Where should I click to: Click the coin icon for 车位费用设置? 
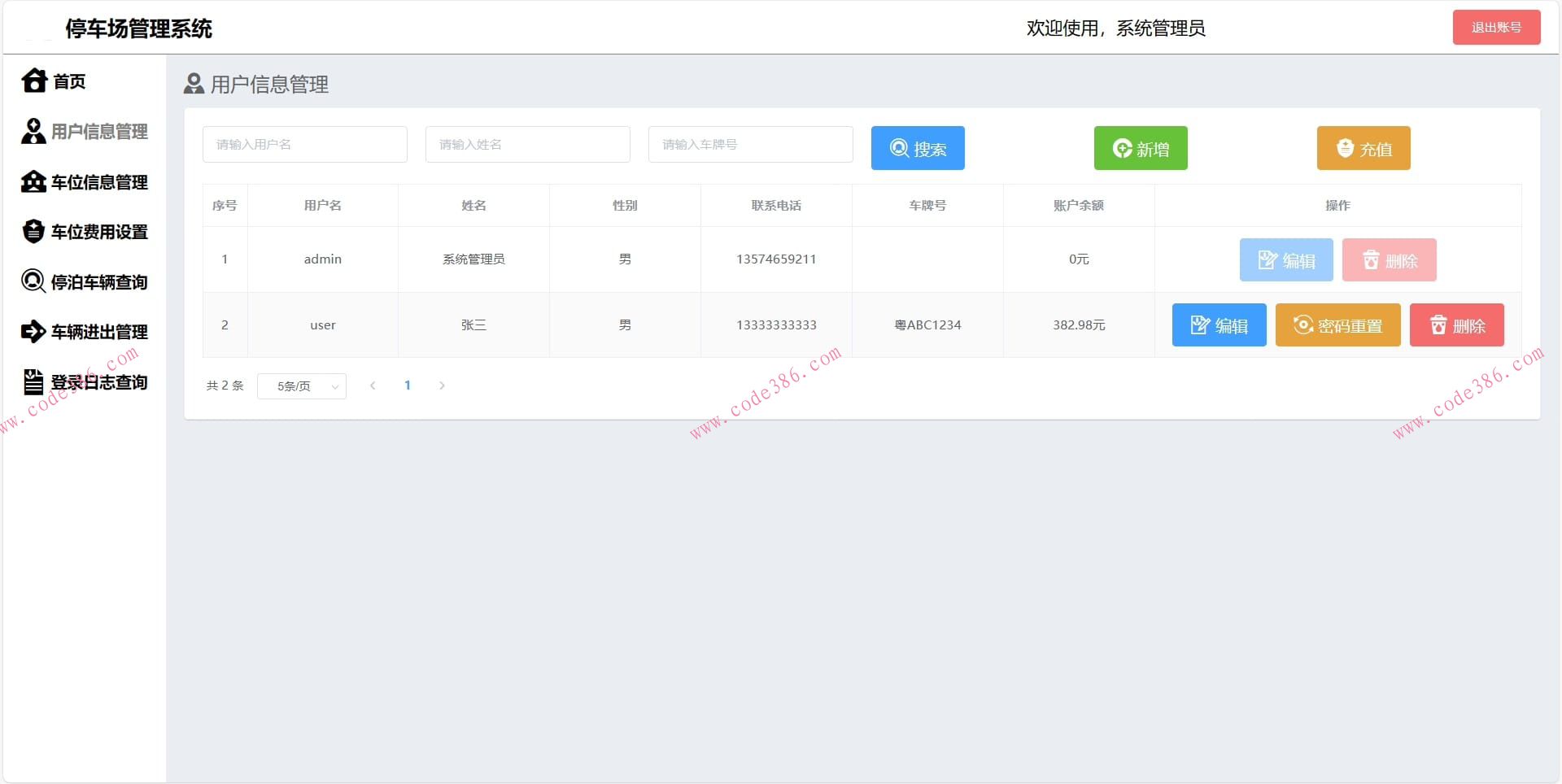tap(33, 232)
